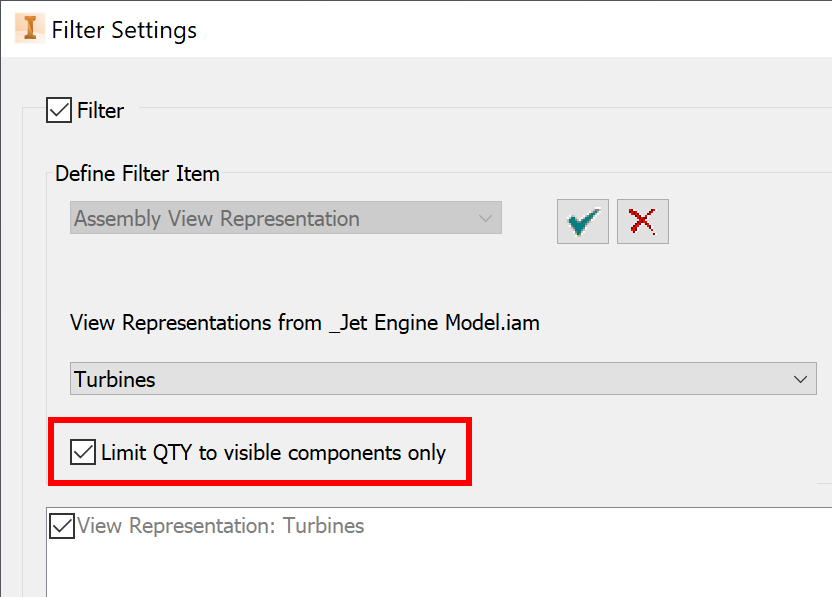Expand the Assembly View Representation combo box
Viewport: 832px width, 597px height.
coord(486,218)
